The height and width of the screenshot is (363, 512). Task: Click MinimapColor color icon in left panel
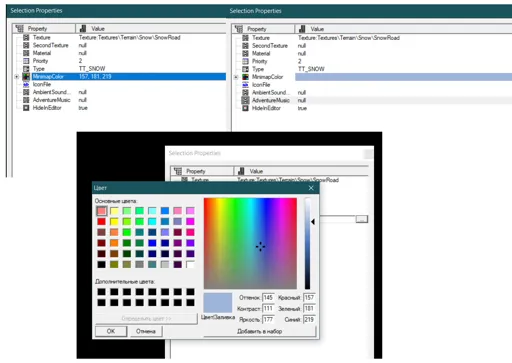point(26,76)
